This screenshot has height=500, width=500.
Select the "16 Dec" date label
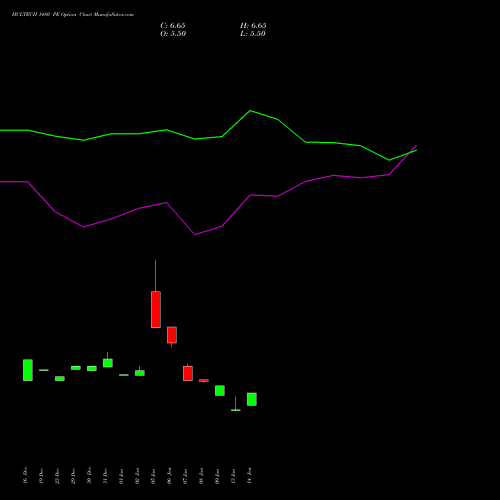pos(25,475)
